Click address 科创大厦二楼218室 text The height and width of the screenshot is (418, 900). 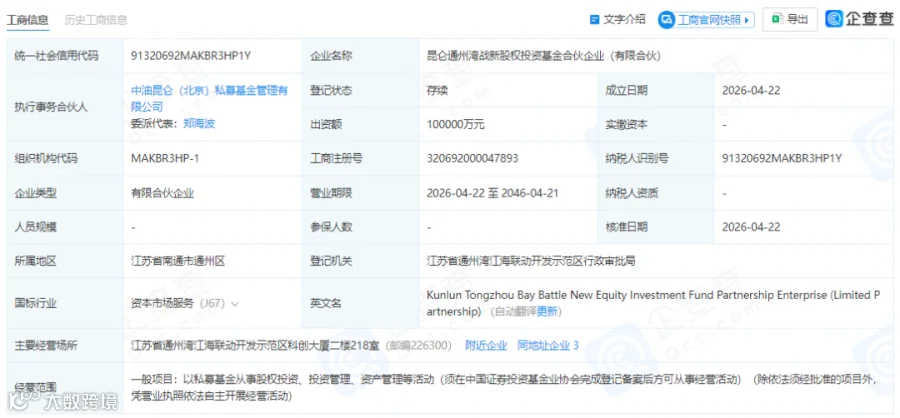pos(328,345)
